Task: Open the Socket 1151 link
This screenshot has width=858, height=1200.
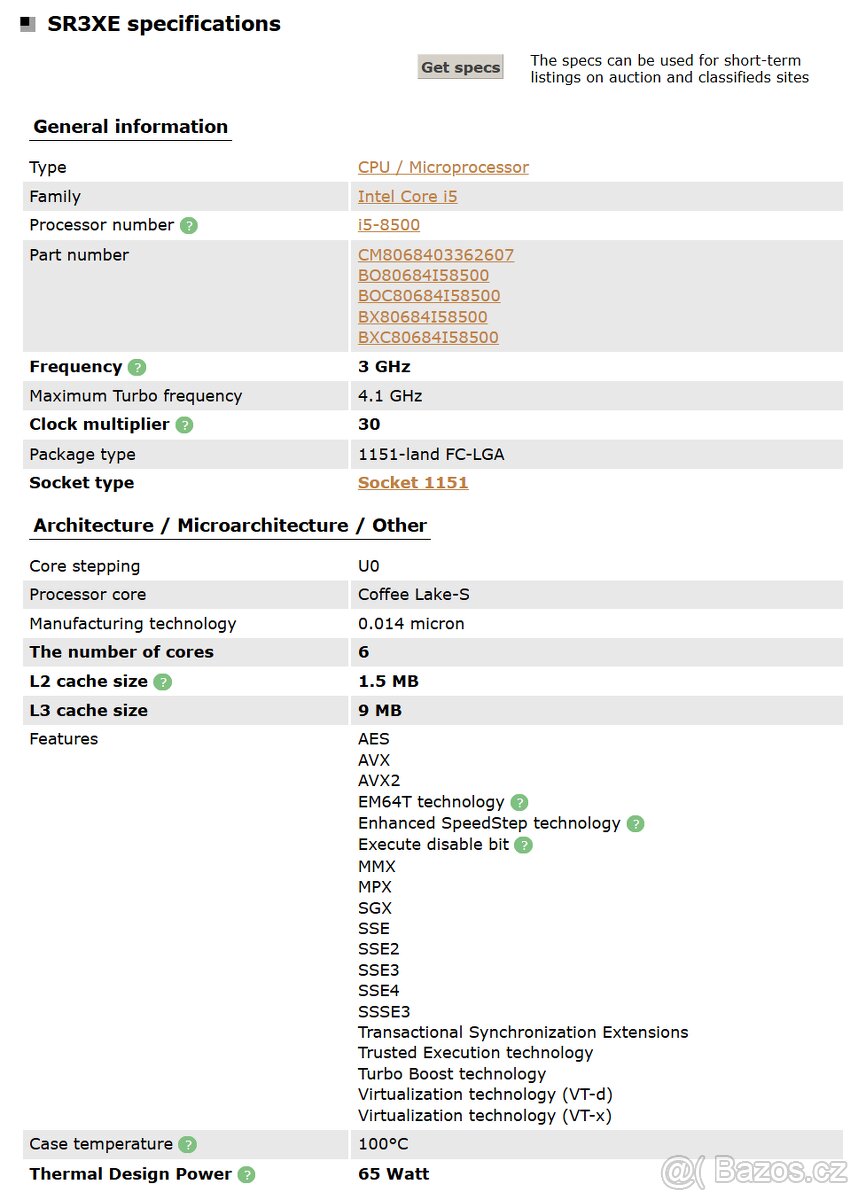Action: pos(413,483)
